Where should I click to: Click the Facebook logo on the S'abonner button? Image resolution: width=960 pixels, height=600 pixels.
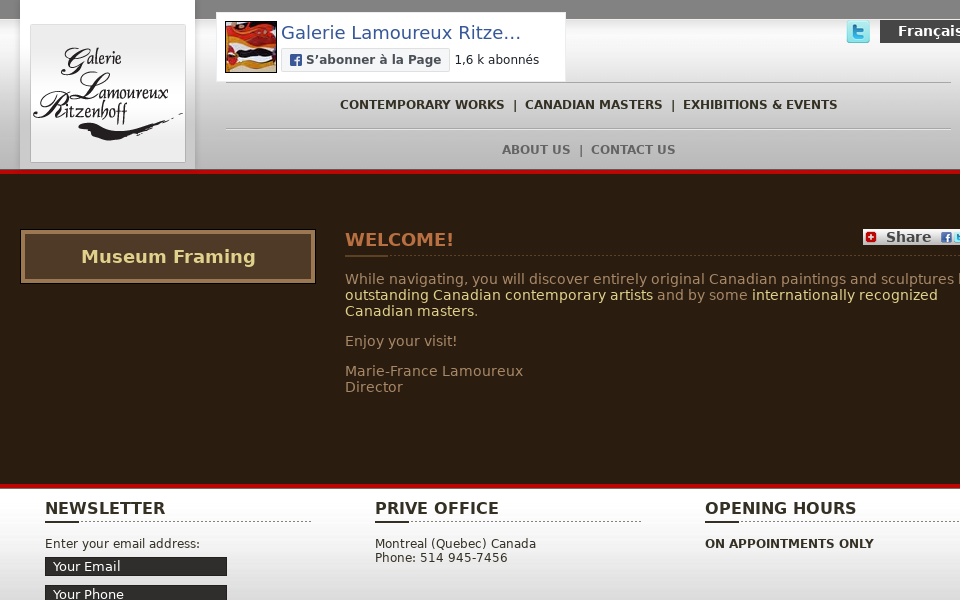click(295, 60)
